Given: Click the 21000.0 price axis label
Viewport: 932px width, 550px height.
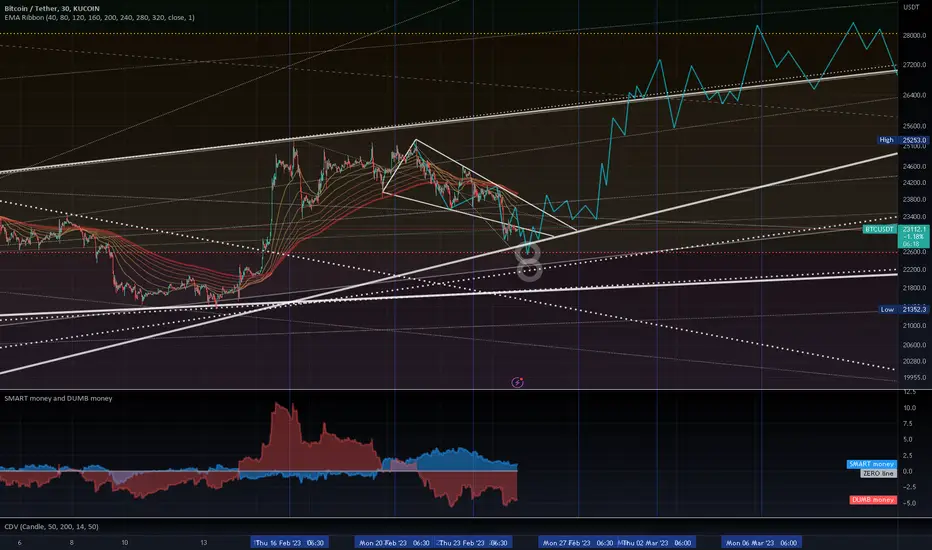Looking at the screenshot, I should point(914,325).
